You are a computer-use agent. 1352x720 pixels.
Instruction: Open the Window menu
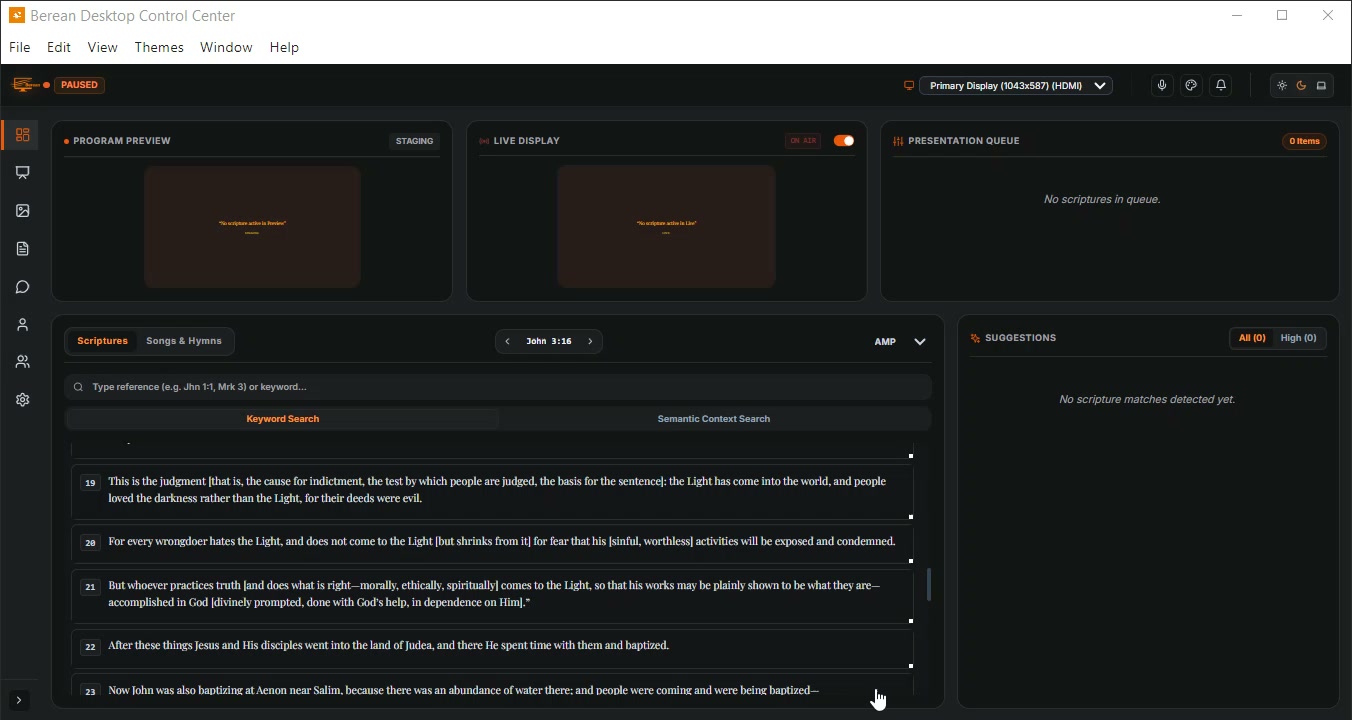pyautogui.click(x=226, y=47)
